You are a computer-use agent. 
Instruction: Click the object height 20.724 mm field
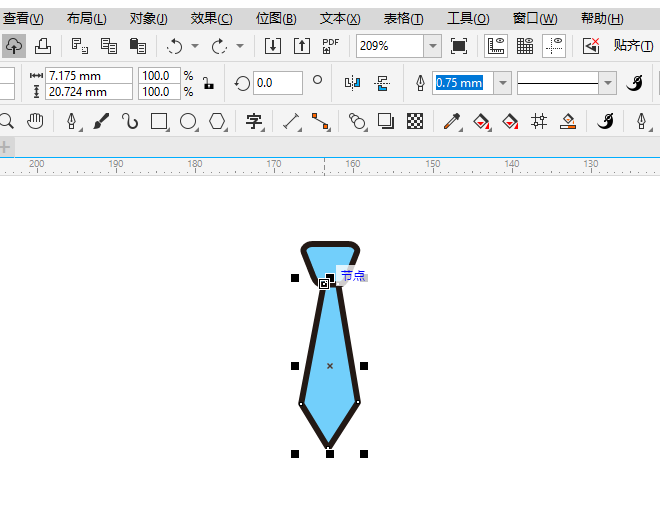tap(89, 92)
